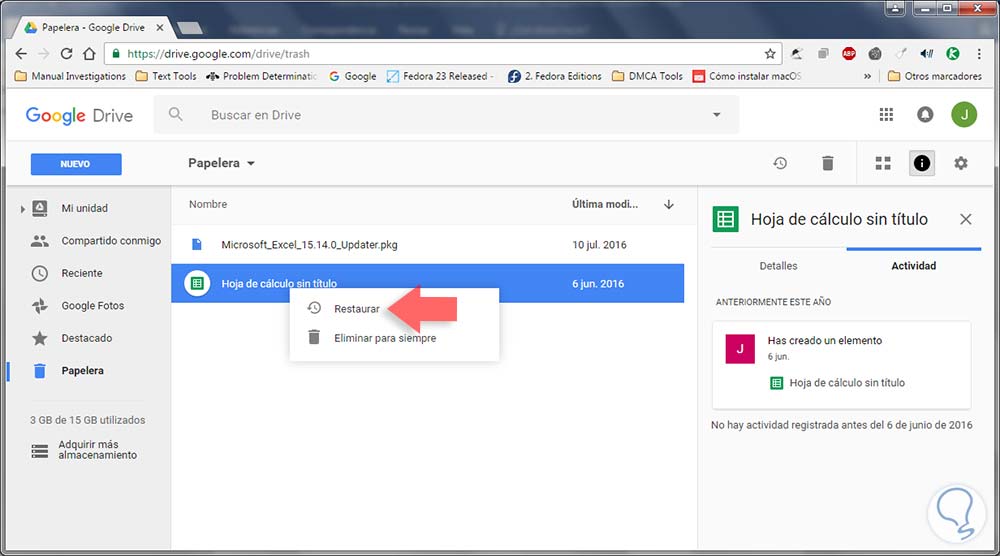This screenshot has height=556, width=1000.
Task: Reload the page
Action: 66,54
